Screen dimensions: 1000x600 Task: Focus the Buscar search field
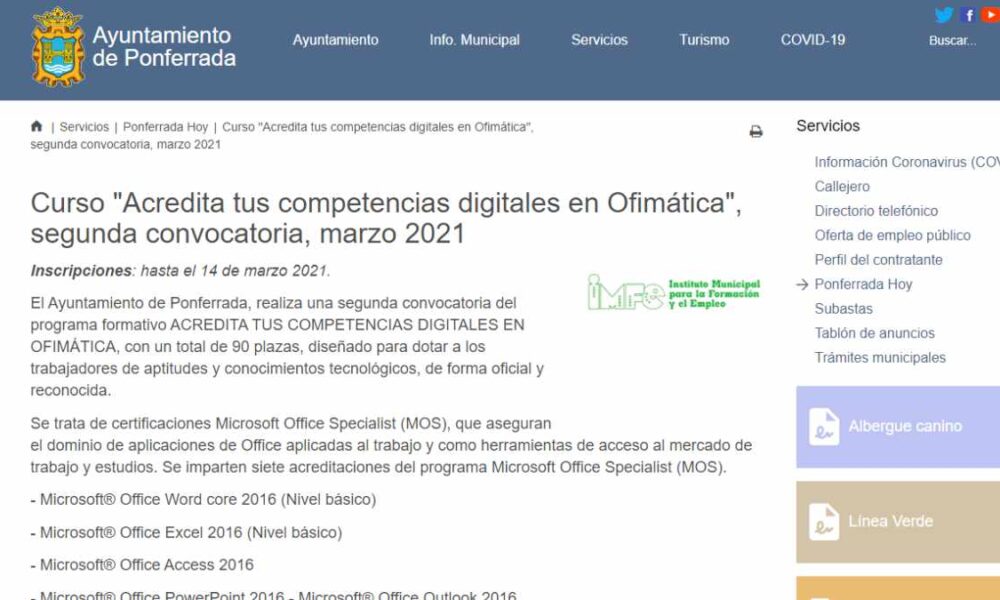pos(953,41)
